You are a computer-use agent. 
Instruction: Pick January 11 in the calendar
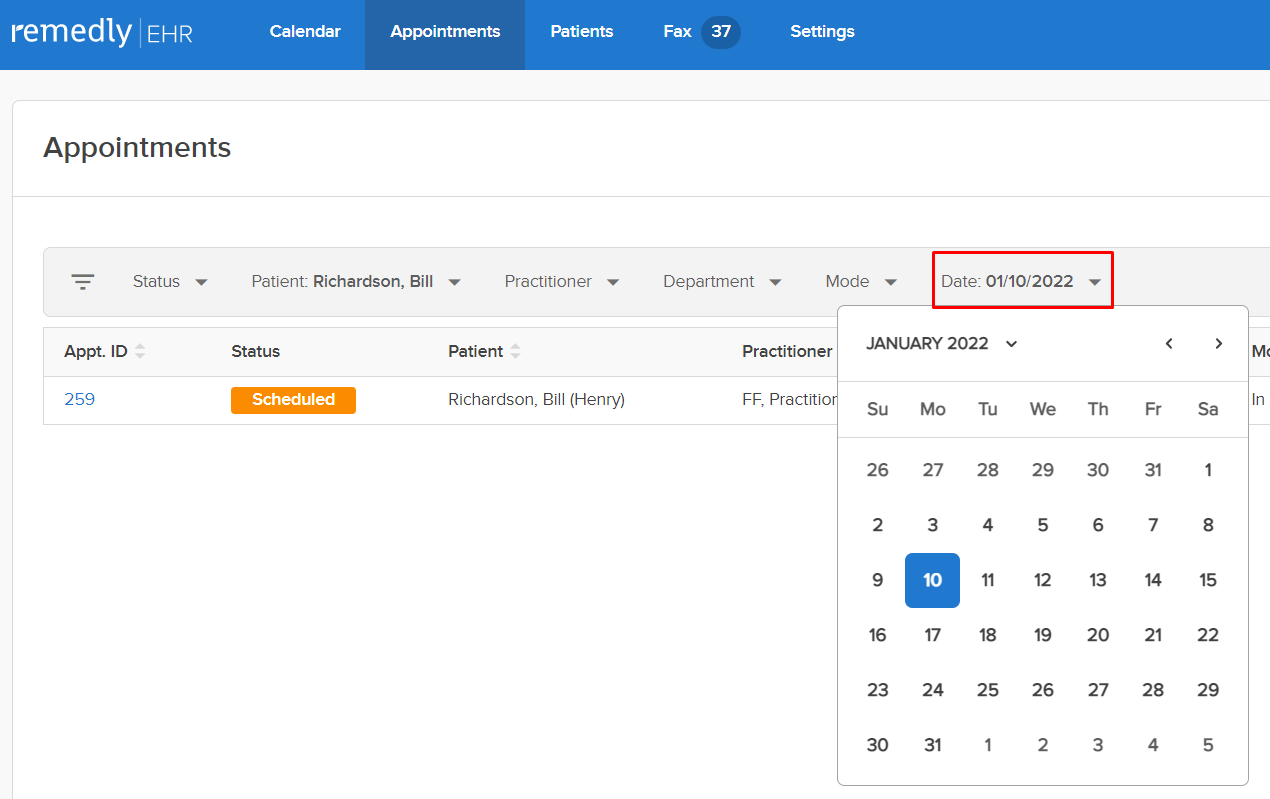click(988, 580)
